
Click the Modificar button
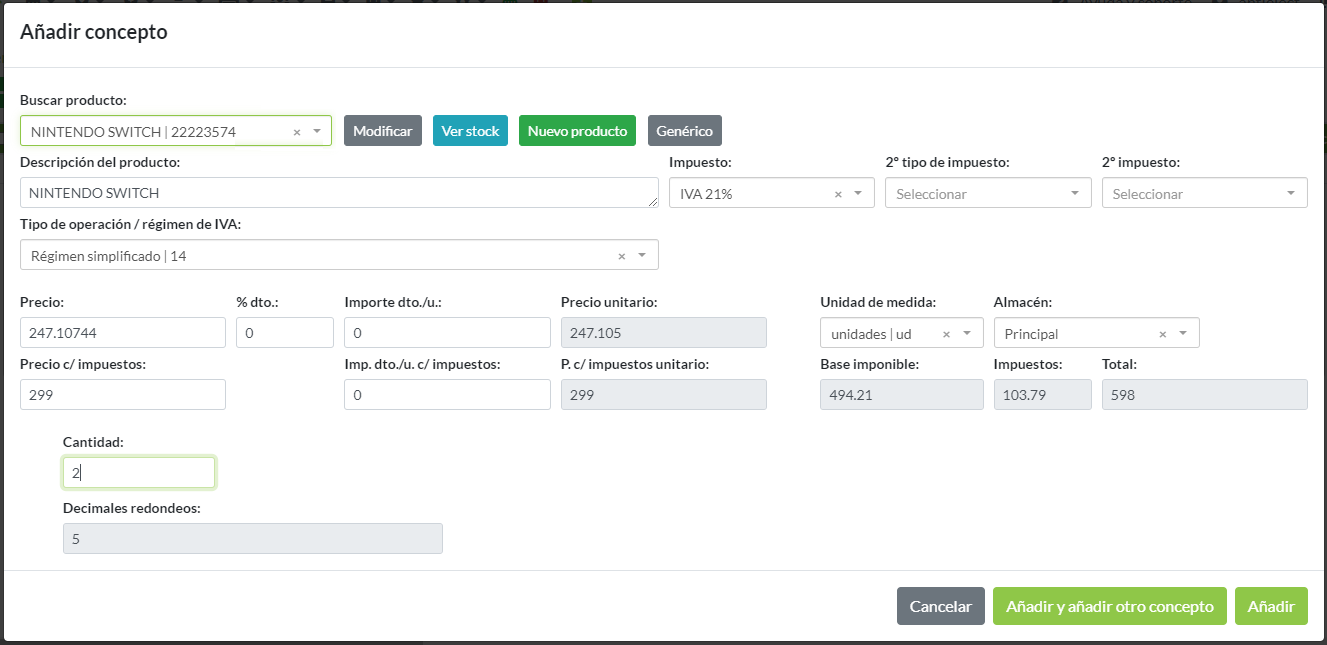pyautogui.click(x=382, y=131)
